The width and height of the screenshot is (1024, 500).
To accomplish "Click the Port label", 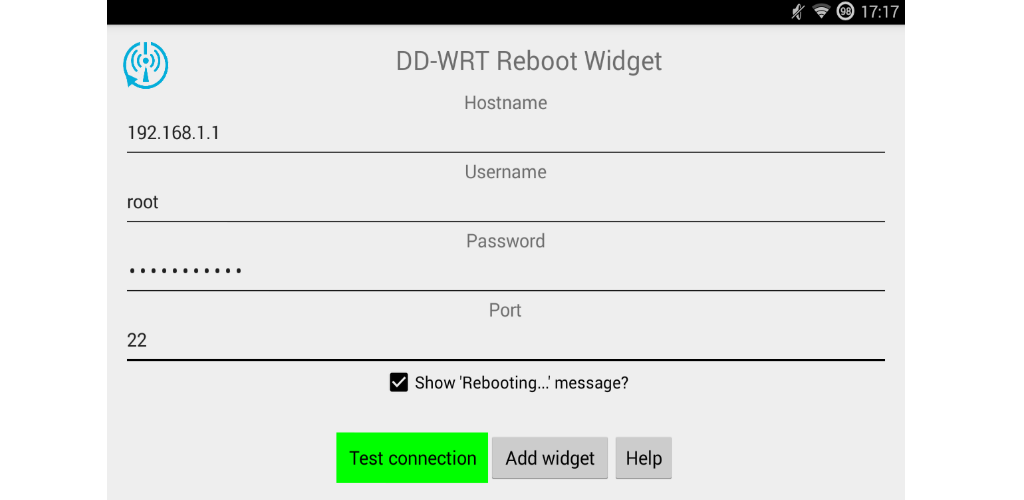I will [x=505, y=310].
